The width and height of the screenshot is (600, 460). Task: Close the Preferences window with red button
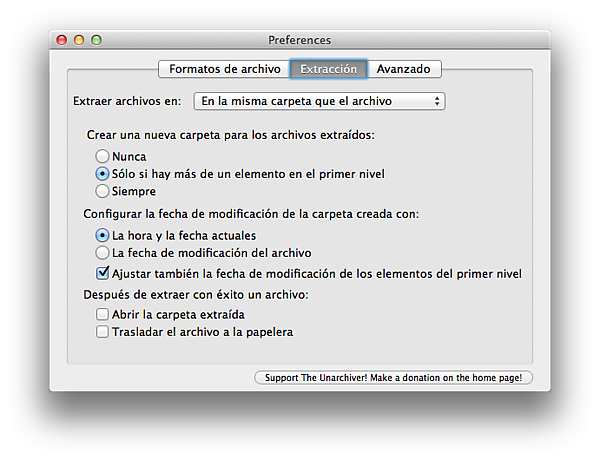(61, 40)
